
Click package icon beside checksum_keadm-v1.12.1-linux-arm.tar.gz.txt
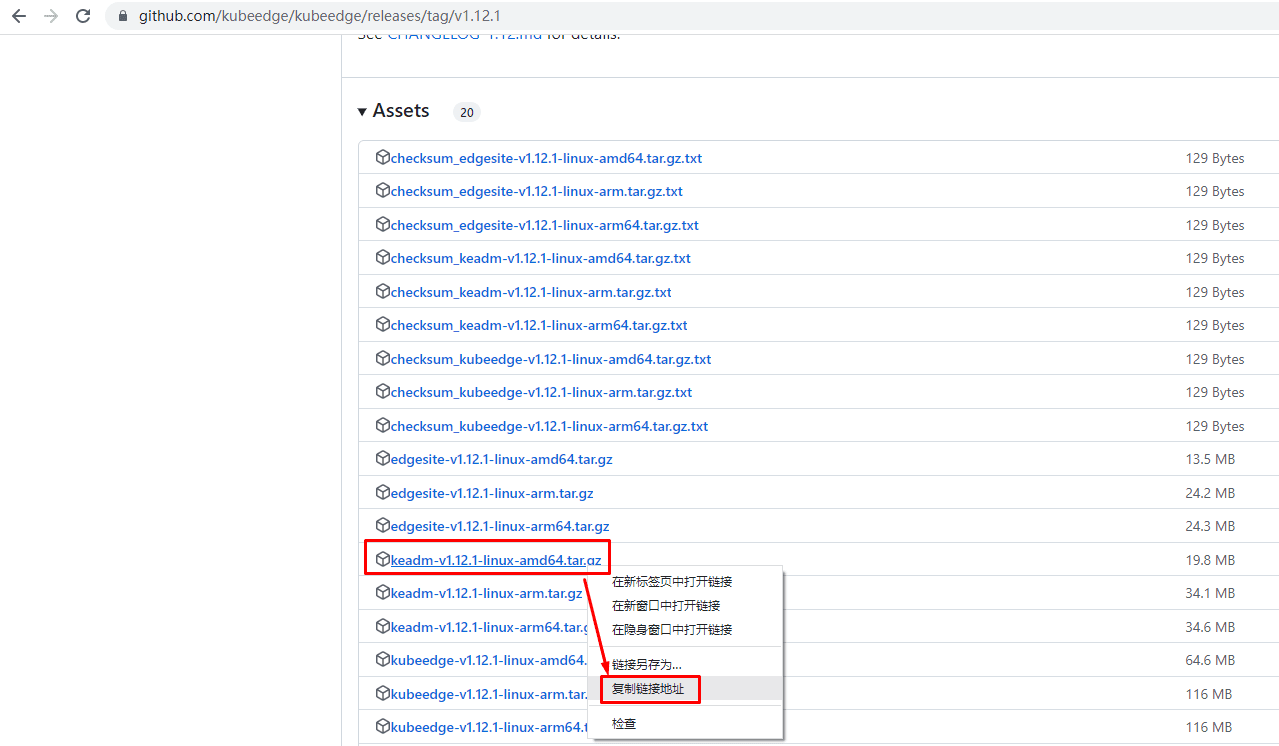point(382,292)
